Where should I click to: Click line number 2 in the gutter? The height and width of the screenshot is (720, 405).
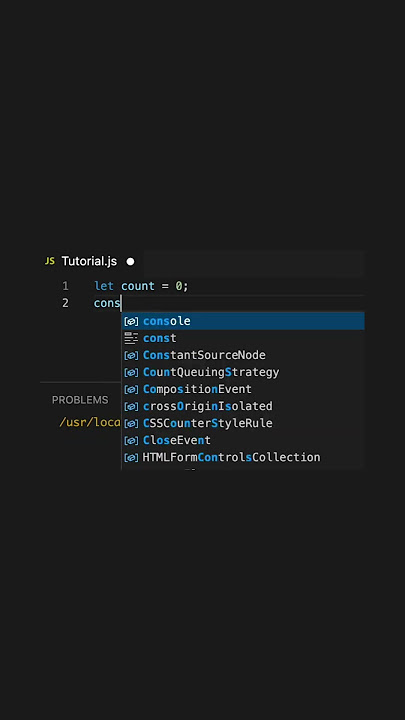pos(65,303)
